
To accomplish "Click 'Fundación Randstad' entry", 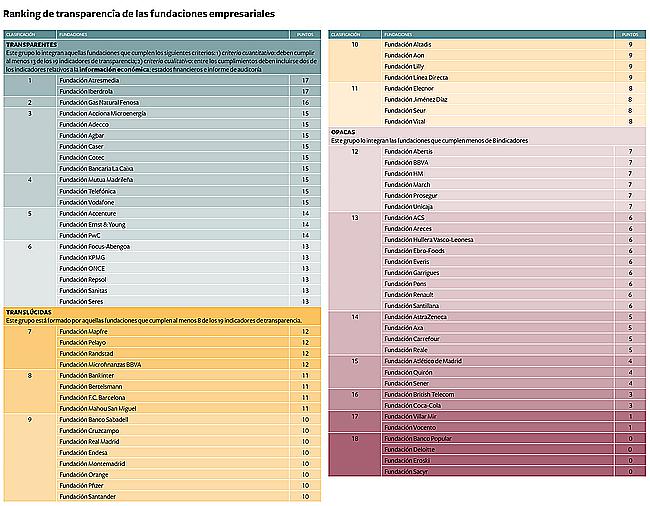I will coord(86,353).
